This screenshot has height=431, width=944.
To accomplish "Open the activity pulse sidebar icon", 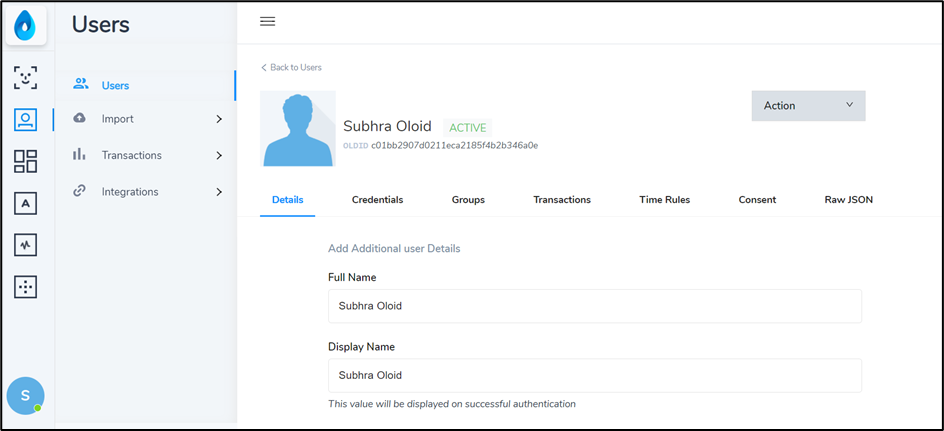I will click(25, 245).
